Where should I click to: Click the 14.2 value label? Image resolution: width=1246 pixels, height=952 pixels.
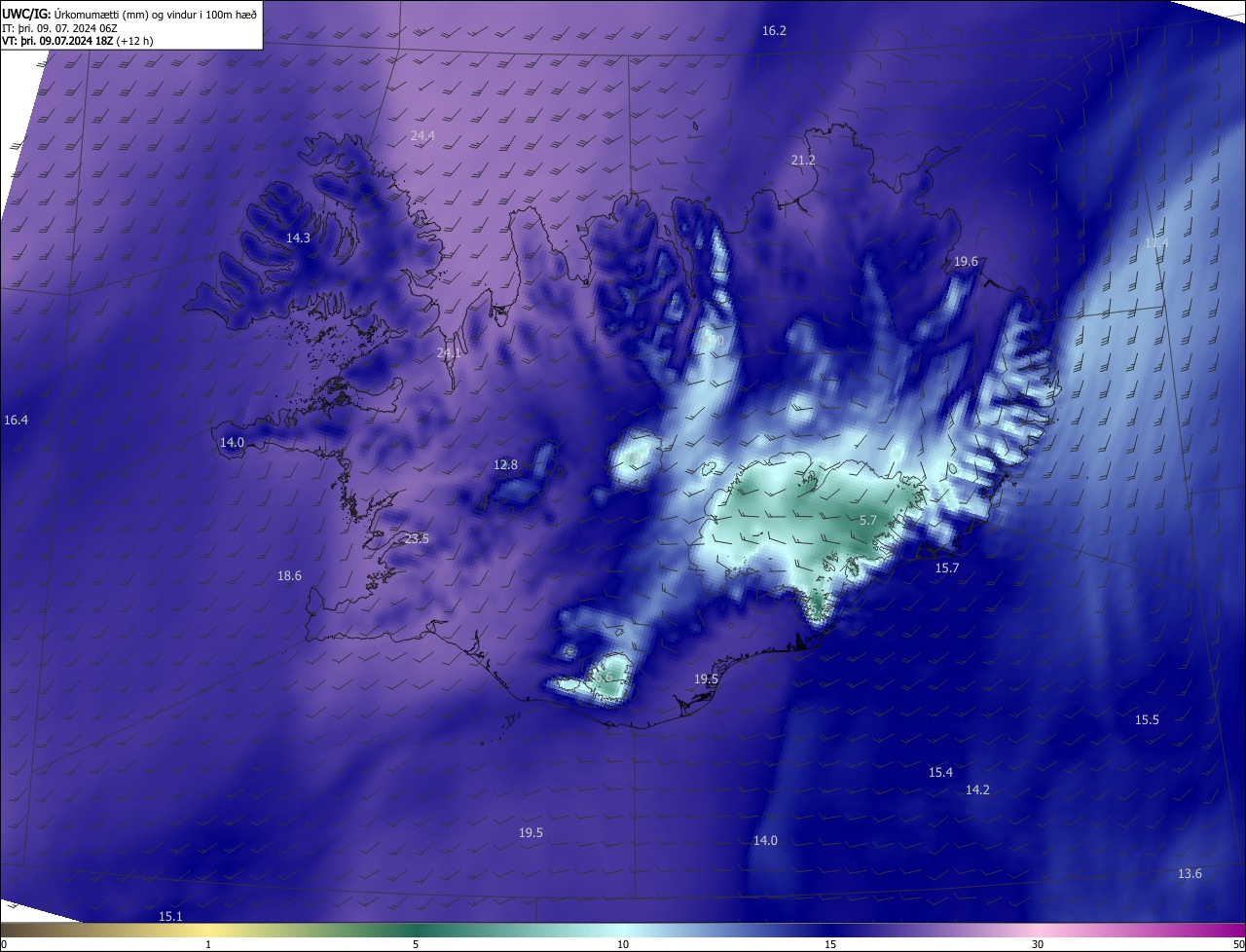[977, 789]
